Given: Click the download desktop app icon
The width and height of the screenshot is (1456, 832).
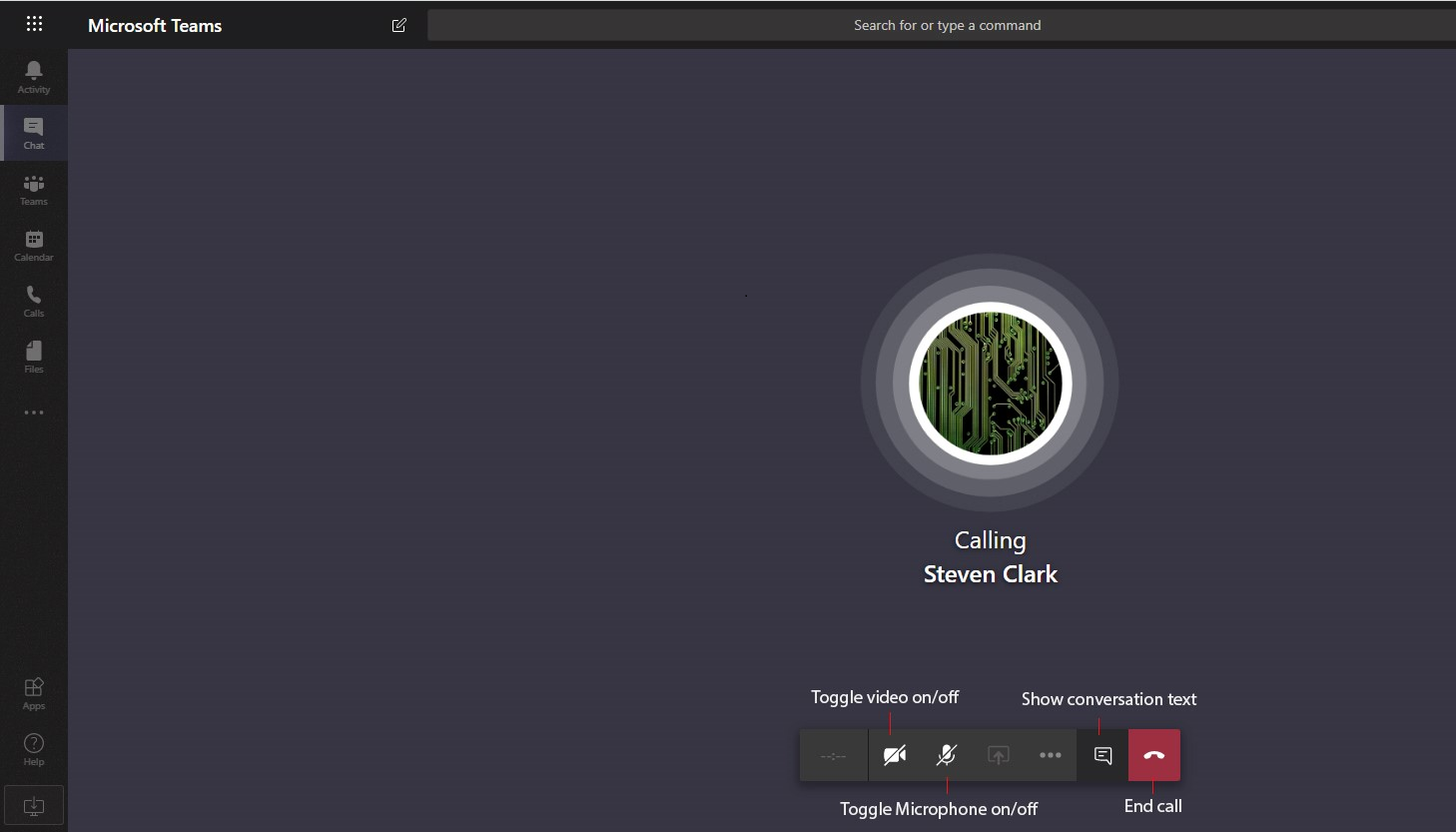Looking at the screenshot, I should (x=34, y=805).
